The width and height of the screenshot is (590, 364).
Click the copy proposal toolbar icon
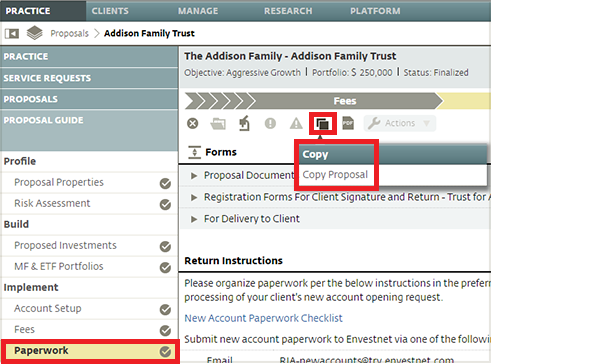tap(322, 123)
